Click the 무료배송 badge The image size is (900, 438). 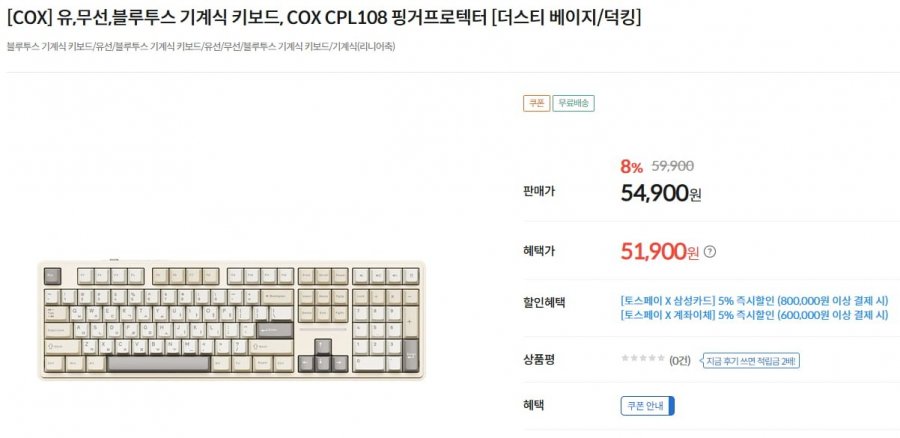574,103
